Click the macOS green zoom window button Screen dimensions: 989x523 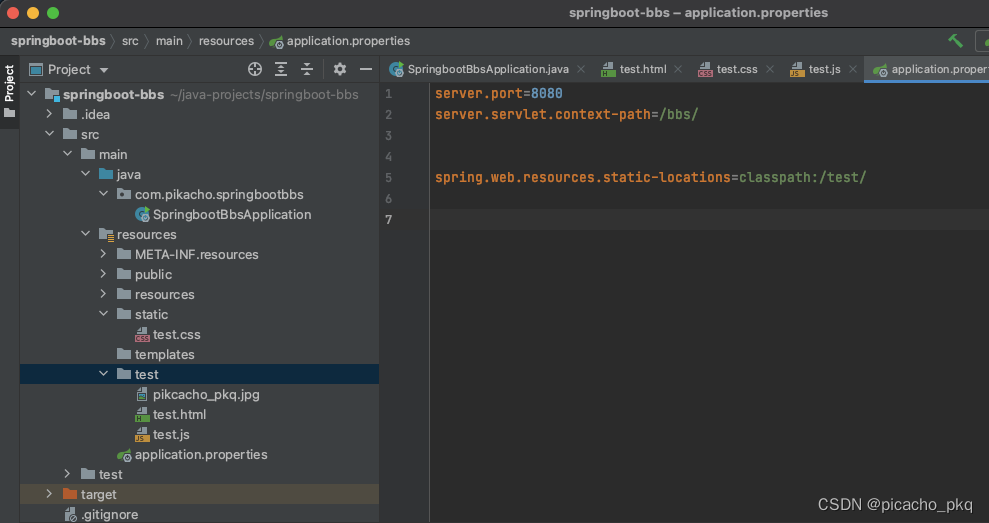pos(53,13)
